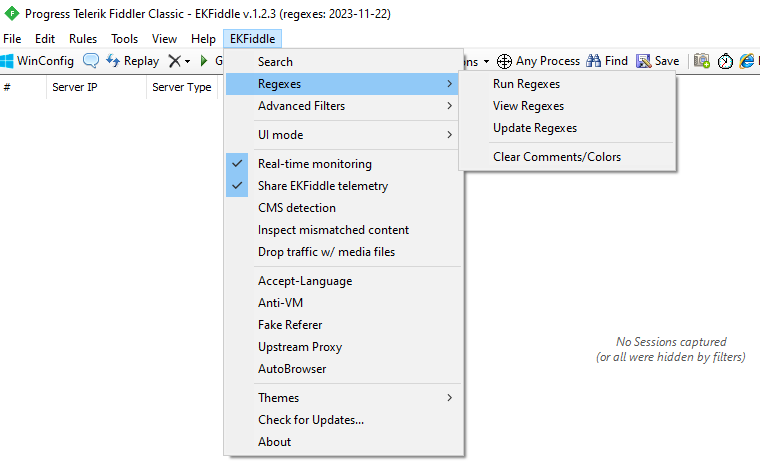Image resolution: width=760 pixels, height=471 pixels.
Task: Expand the Advanced Filters chevron
Action: coord(449,106)
